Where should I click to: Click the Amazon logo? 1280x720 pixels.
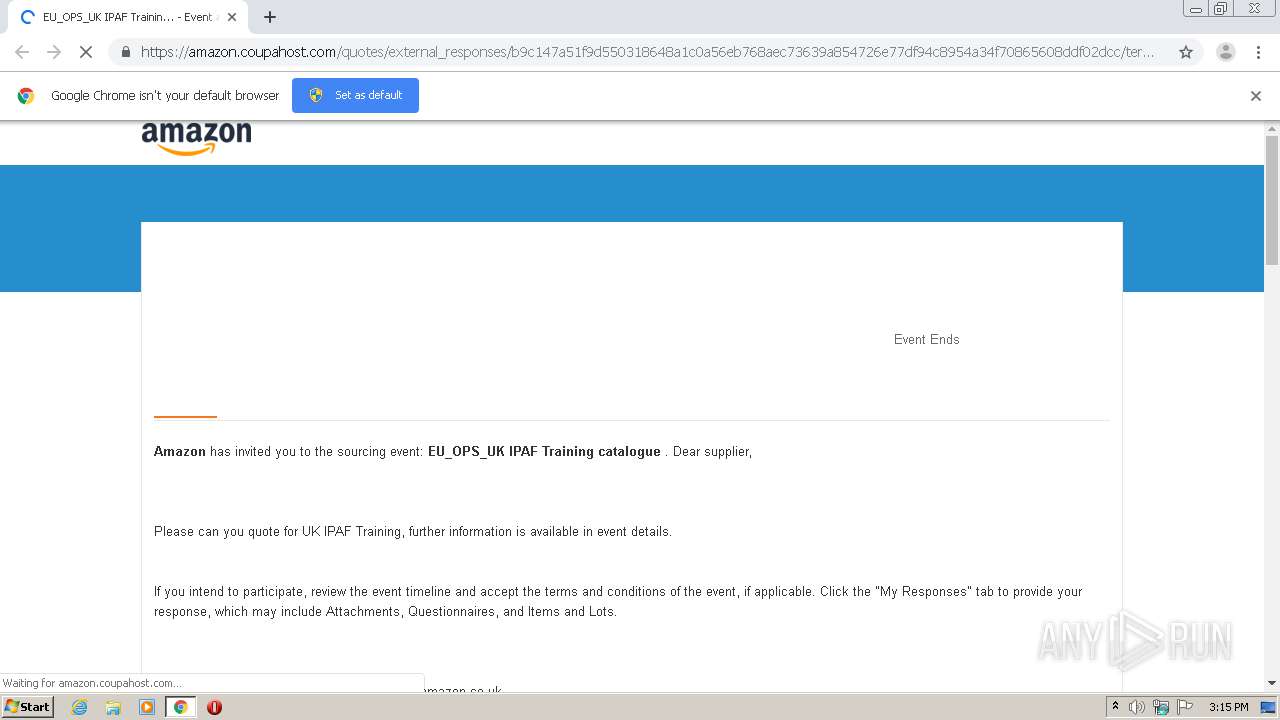coord(196,138)
